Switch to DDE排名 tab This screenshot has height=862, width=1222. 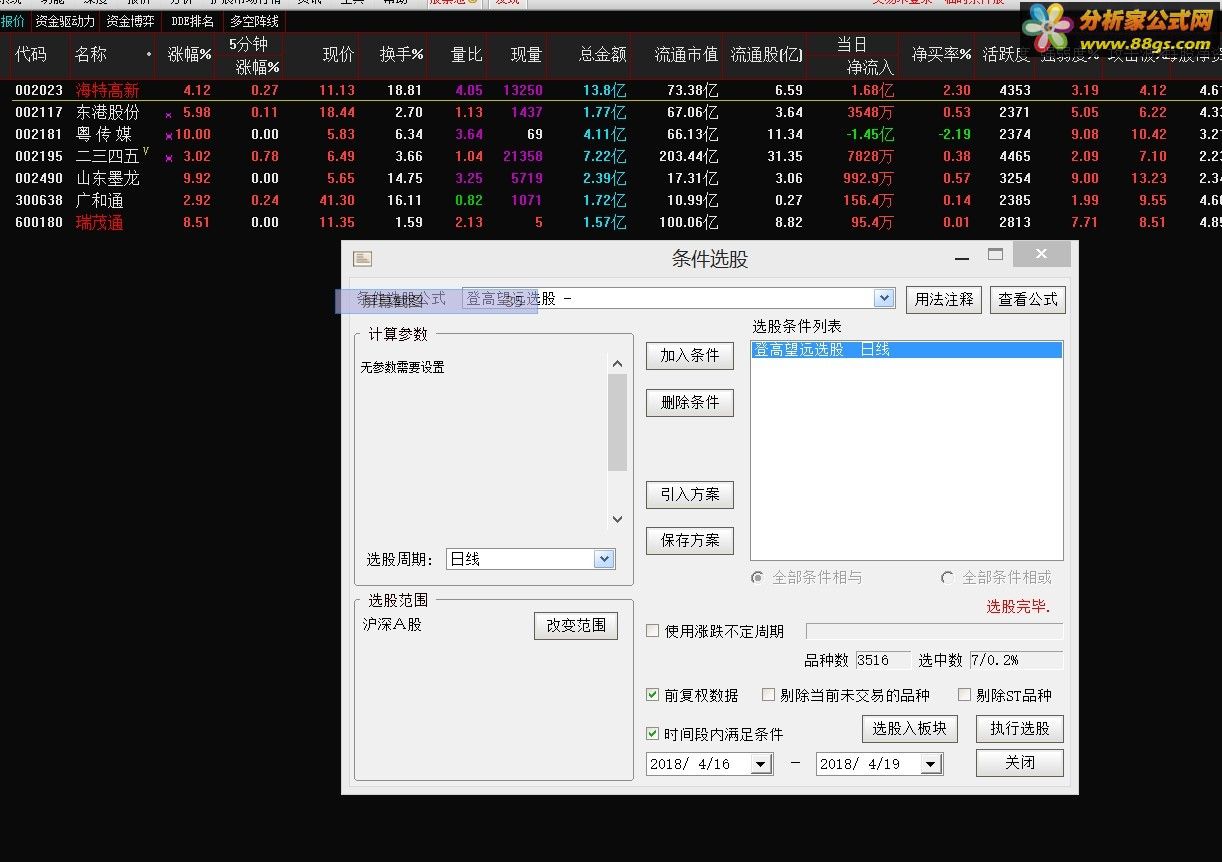(193, 21)
